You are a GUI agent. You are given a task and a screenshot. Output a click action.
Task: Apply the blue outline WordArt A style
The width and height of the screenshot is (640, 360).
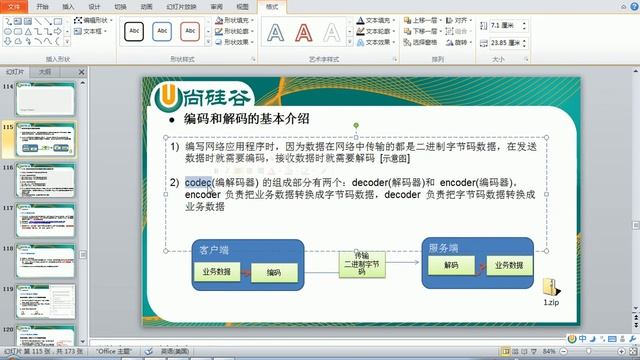pos(276,33)
